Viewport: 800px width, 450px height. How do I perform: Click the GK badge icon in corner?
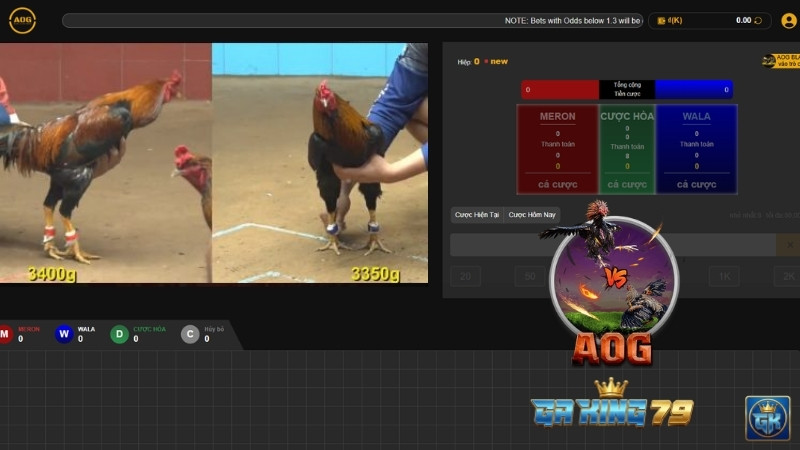coord(767,418)
